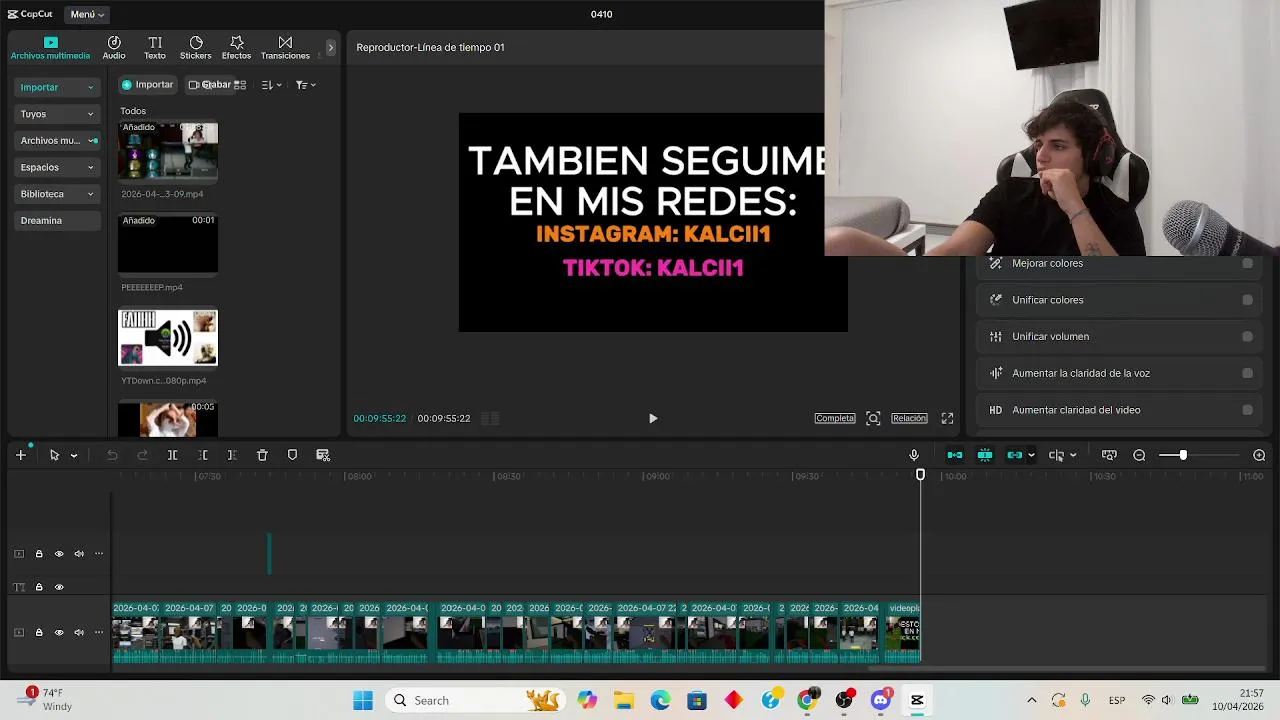Open main video track more options
This screenshot has height=720, width=1280.
click(x=99, y=632)
